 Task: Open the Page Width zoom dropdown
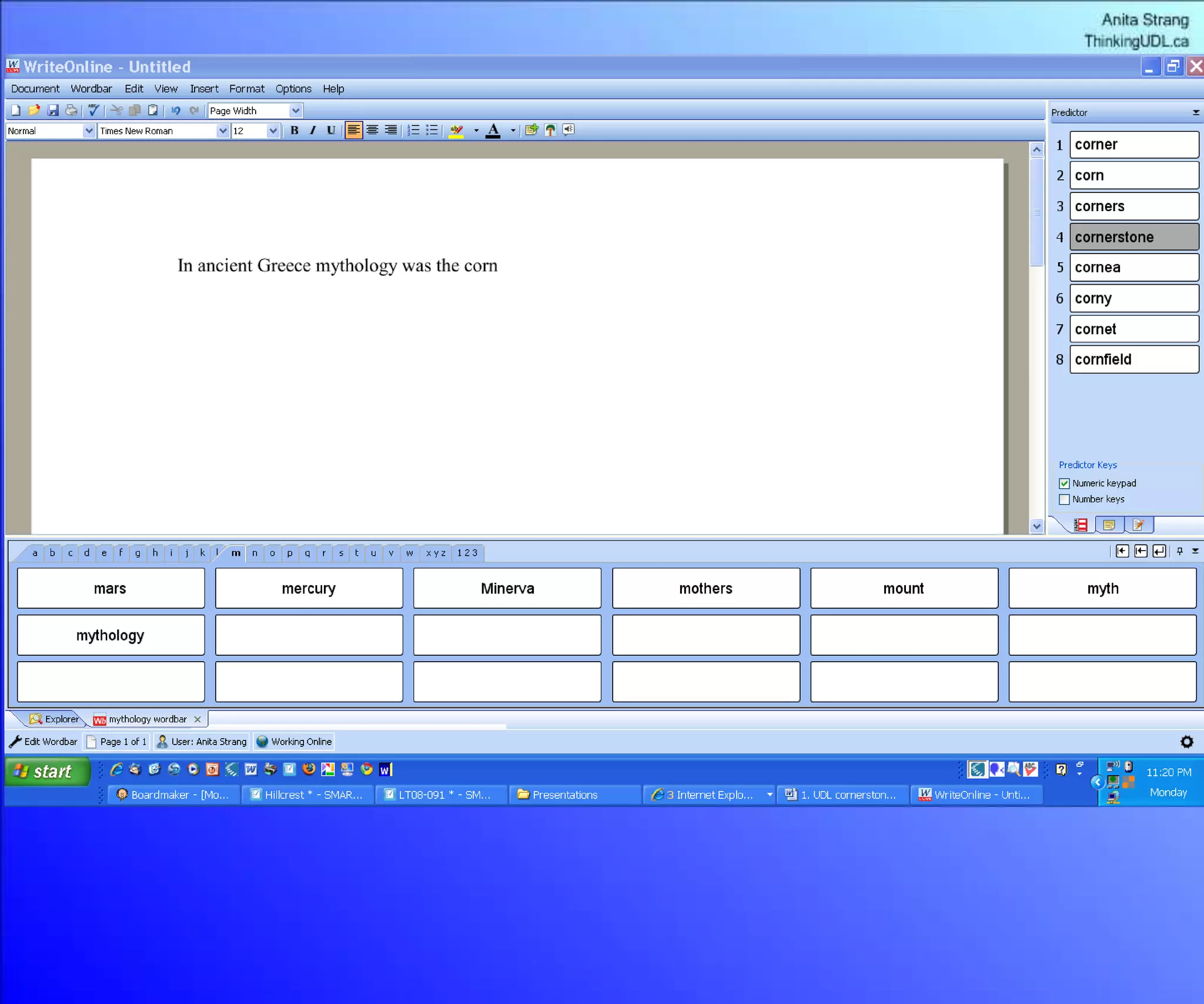[x=296, y=110]
